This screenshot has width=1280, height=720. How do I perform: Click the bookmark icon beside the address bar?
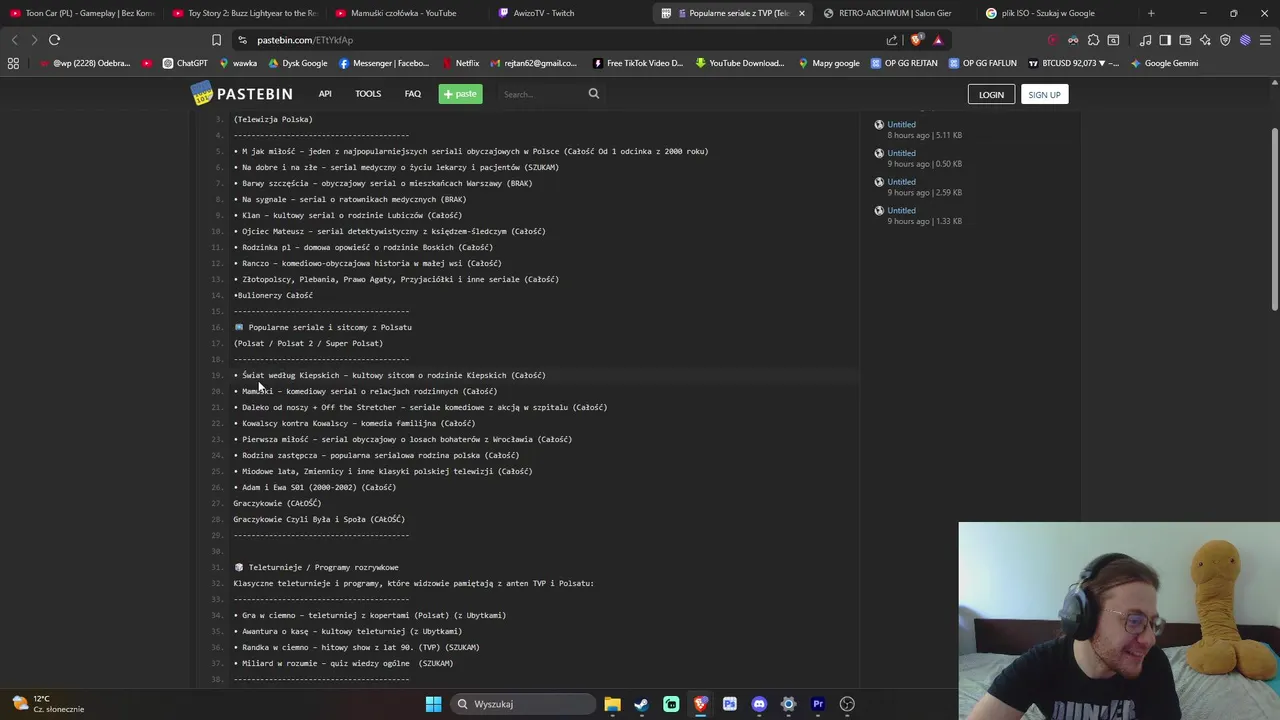216,40
